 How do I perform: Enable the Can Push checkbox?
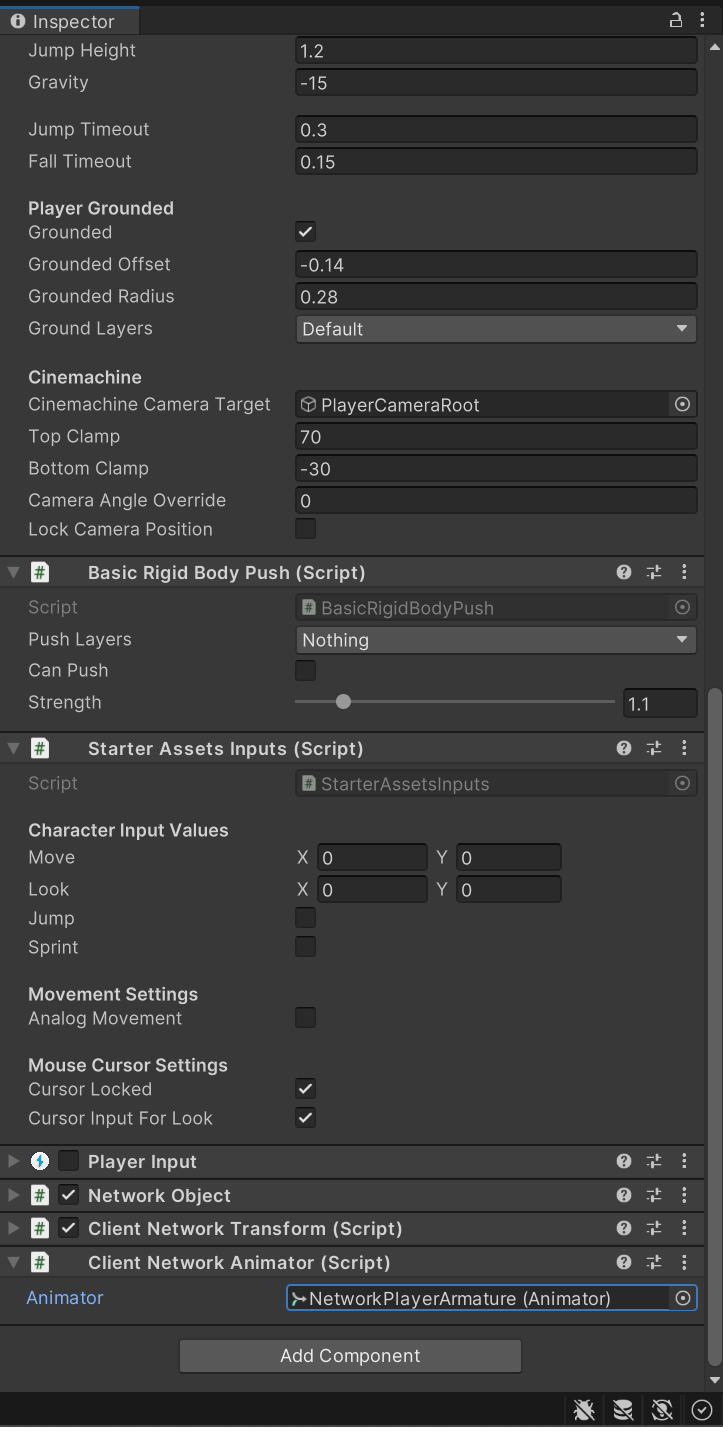[306, 670]
